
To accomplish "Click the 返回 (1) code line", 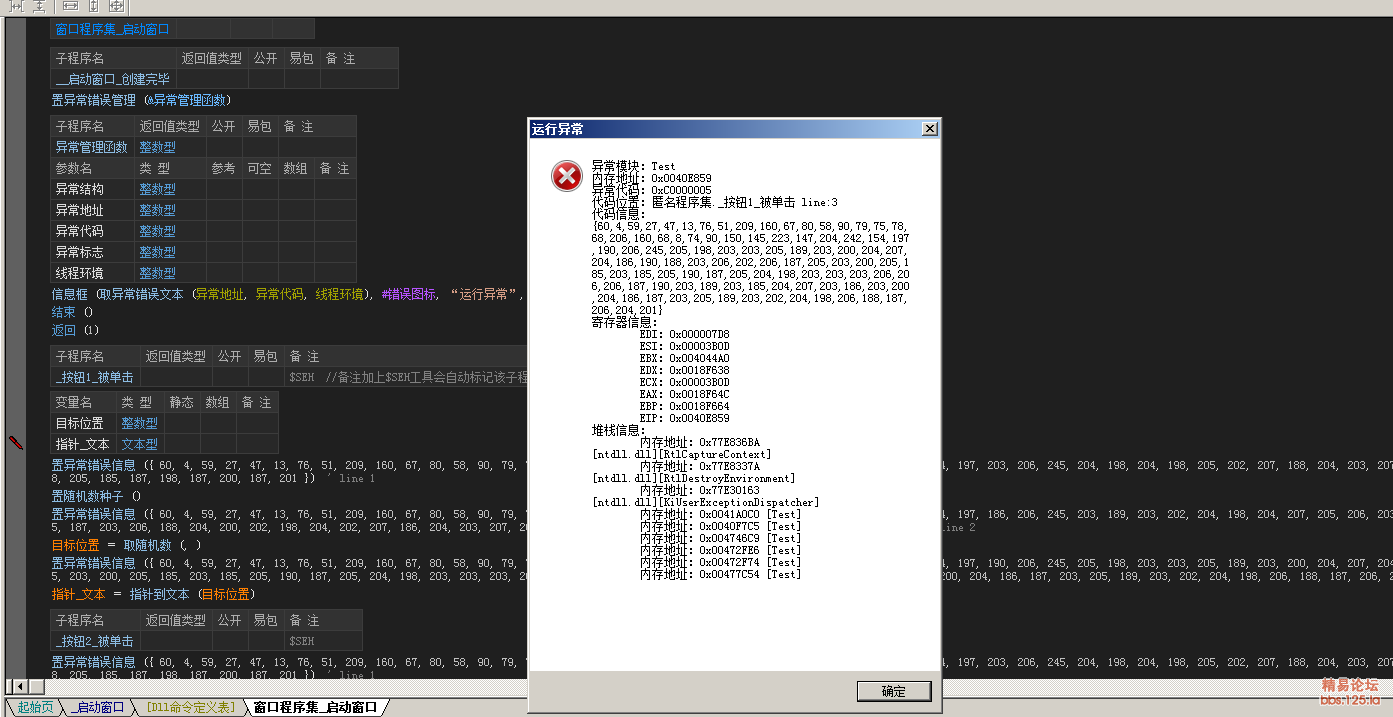I will click(76, 330).
